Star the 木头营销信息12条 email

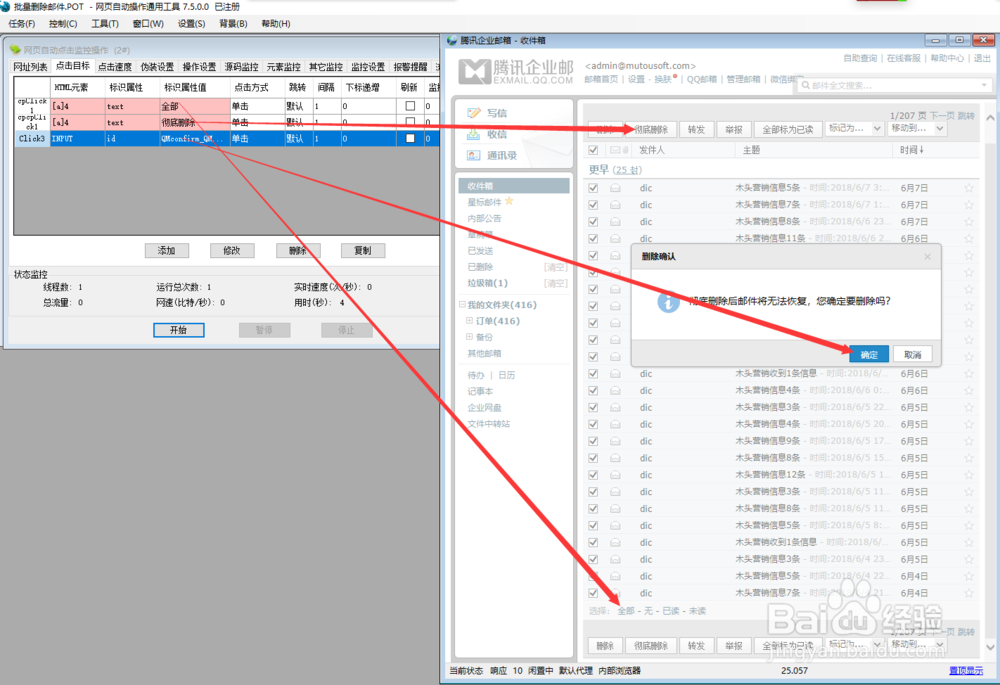(x=969, y=475)
